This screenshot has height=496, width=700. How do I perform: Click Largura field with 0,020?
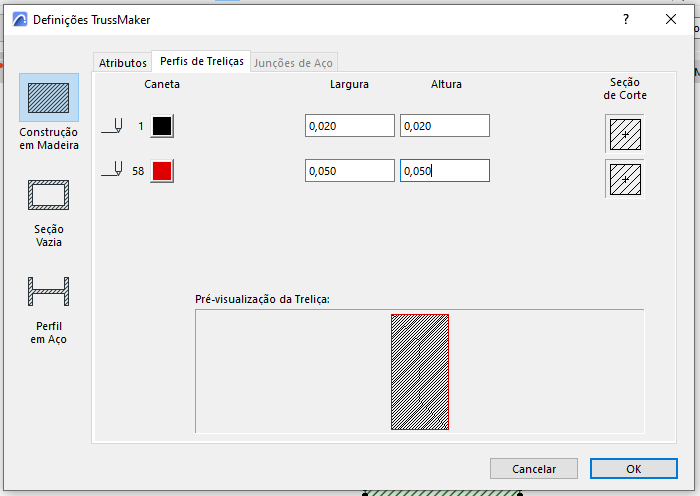[x=350, y=126]
